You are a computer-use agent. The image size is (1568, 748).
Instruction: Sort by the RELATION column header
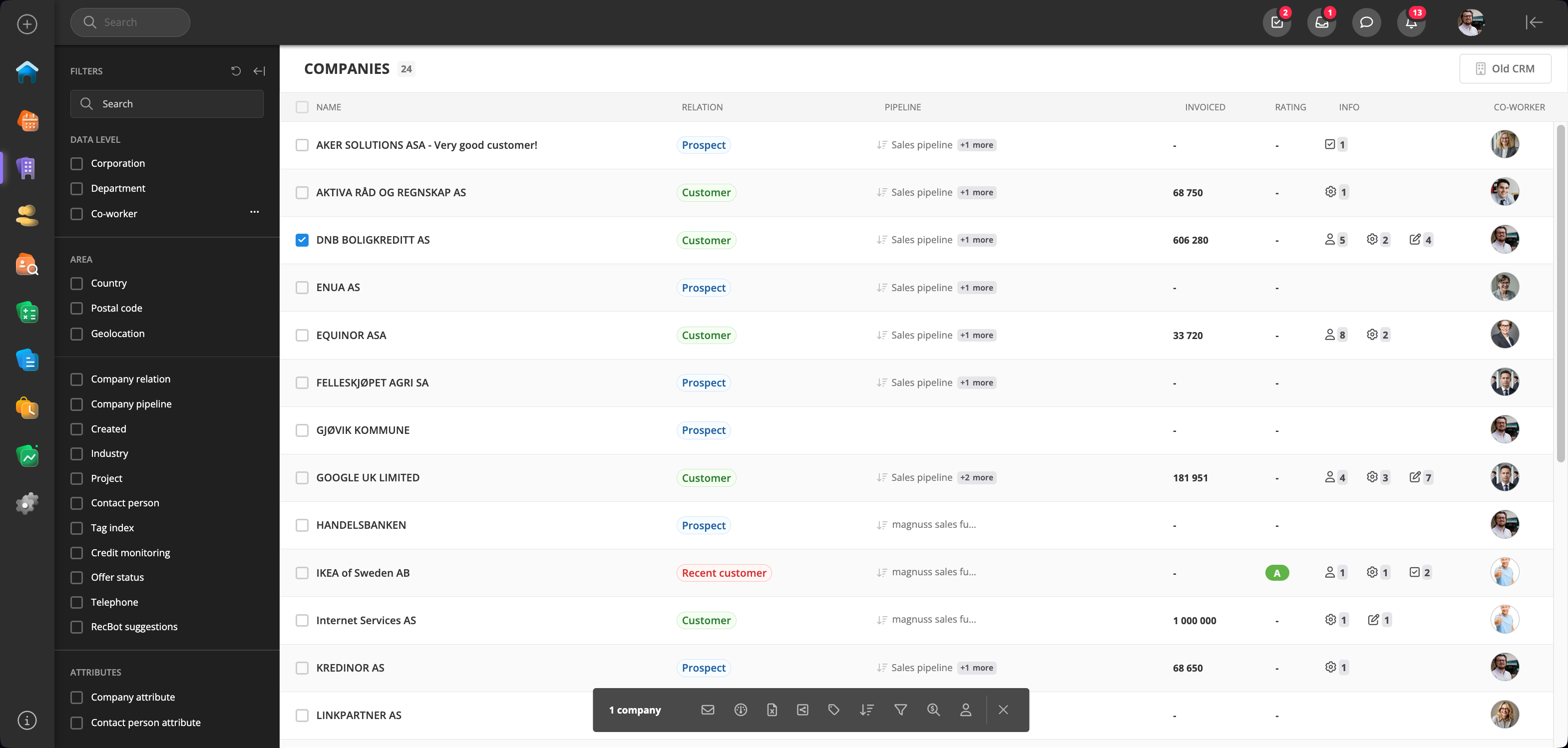point(702,107)
